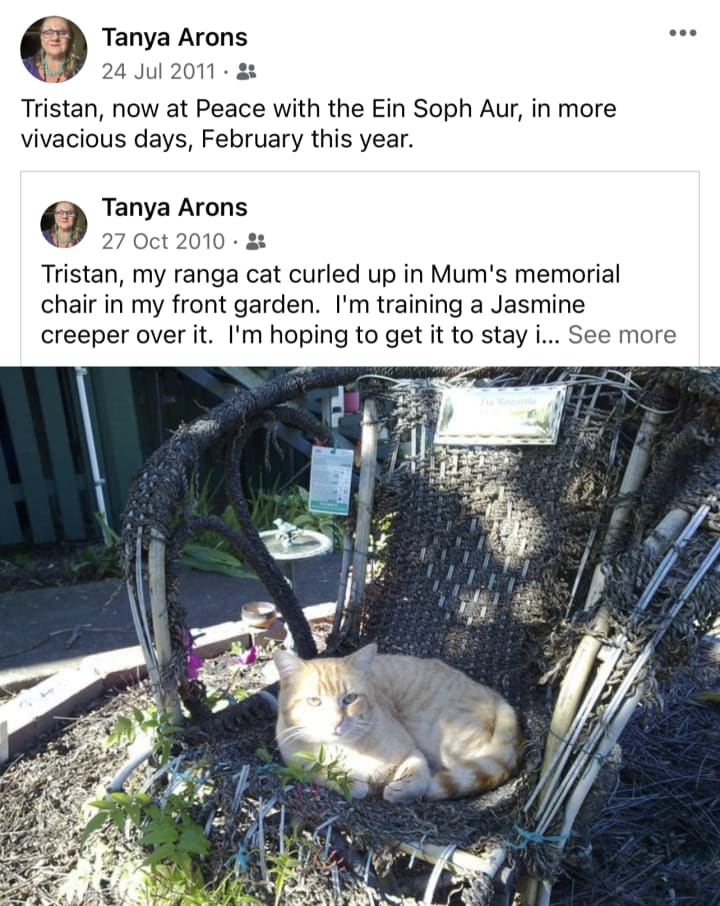
Task: Click the shared post text about ranga cat
Action: (358, 305)
